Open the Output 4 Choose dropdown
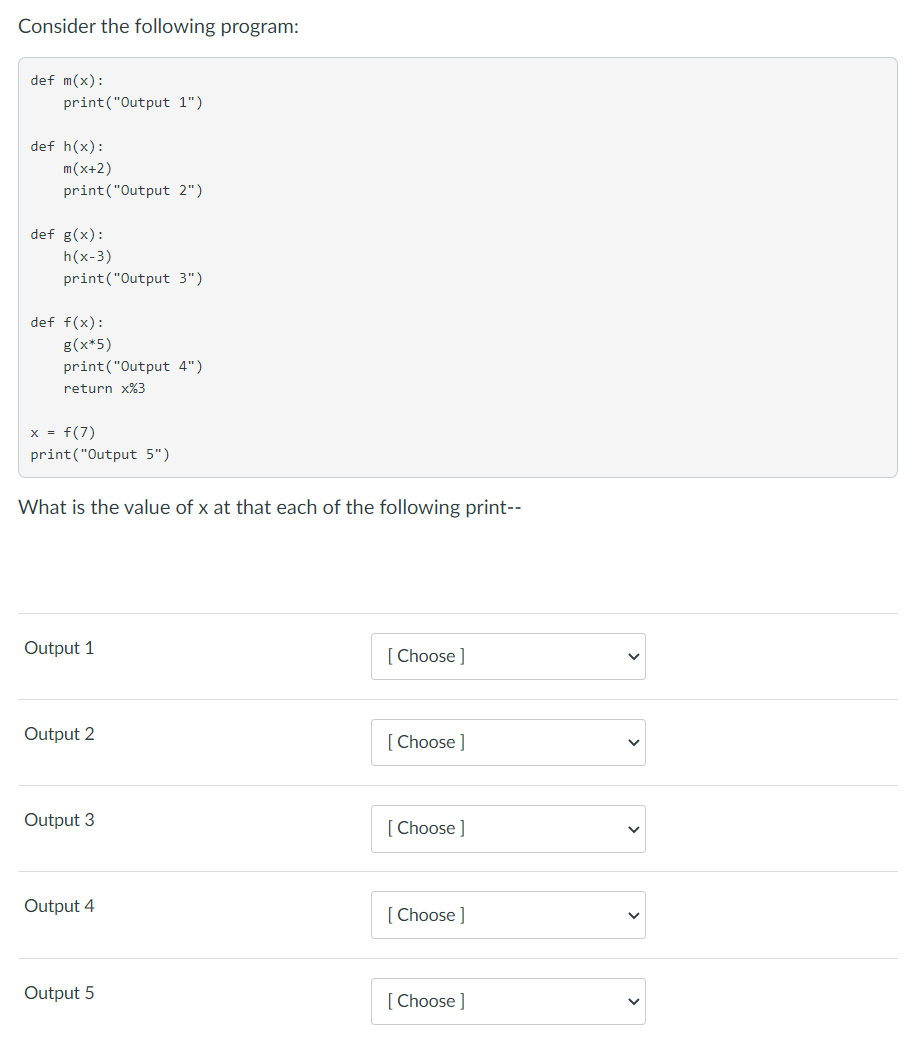The image size is (922, 1063). click(508, 915)
